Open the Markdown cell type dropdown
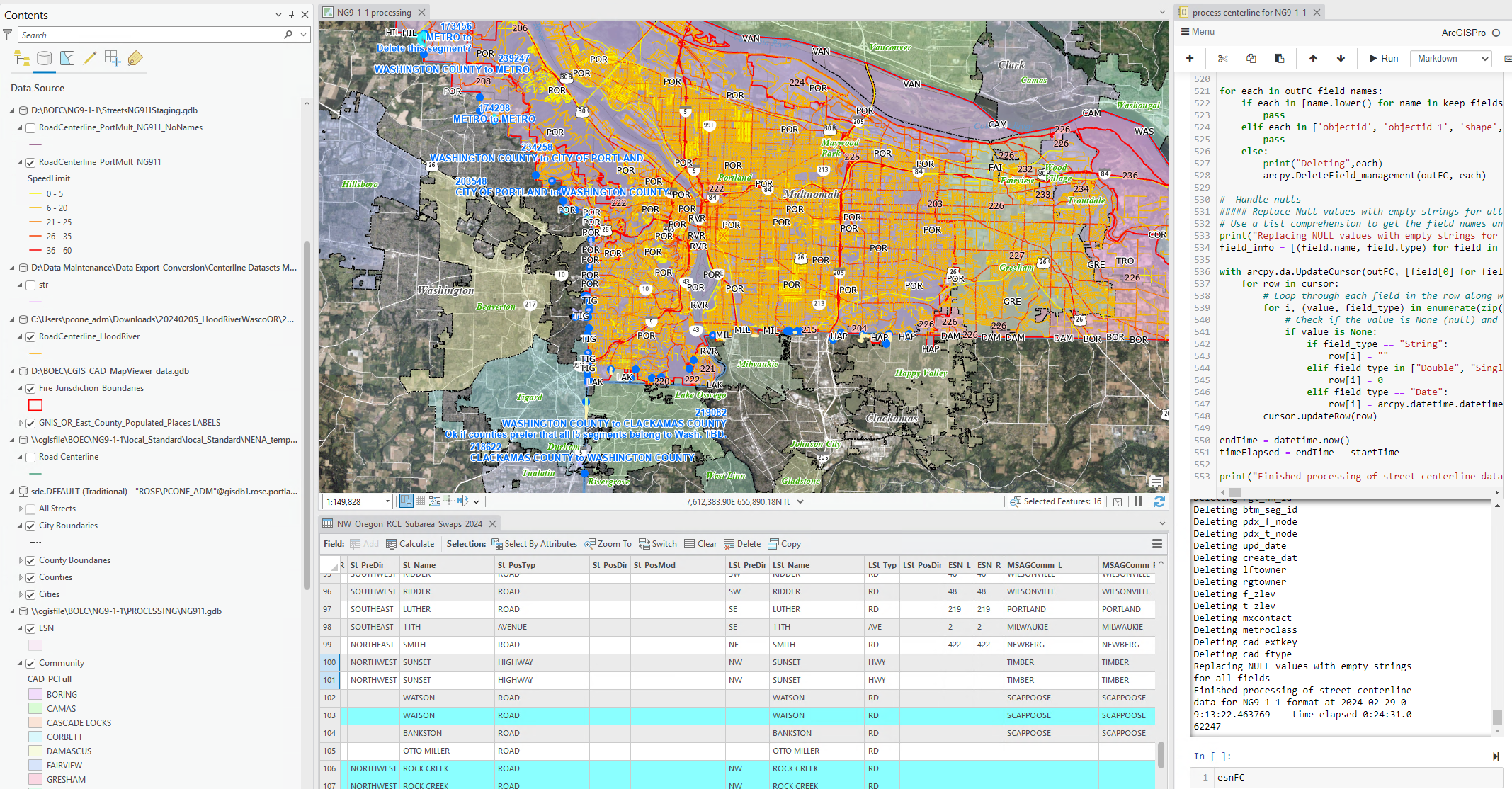Image resolution: width=1512 pixels, height=789 pixels. coord(1450,58)
